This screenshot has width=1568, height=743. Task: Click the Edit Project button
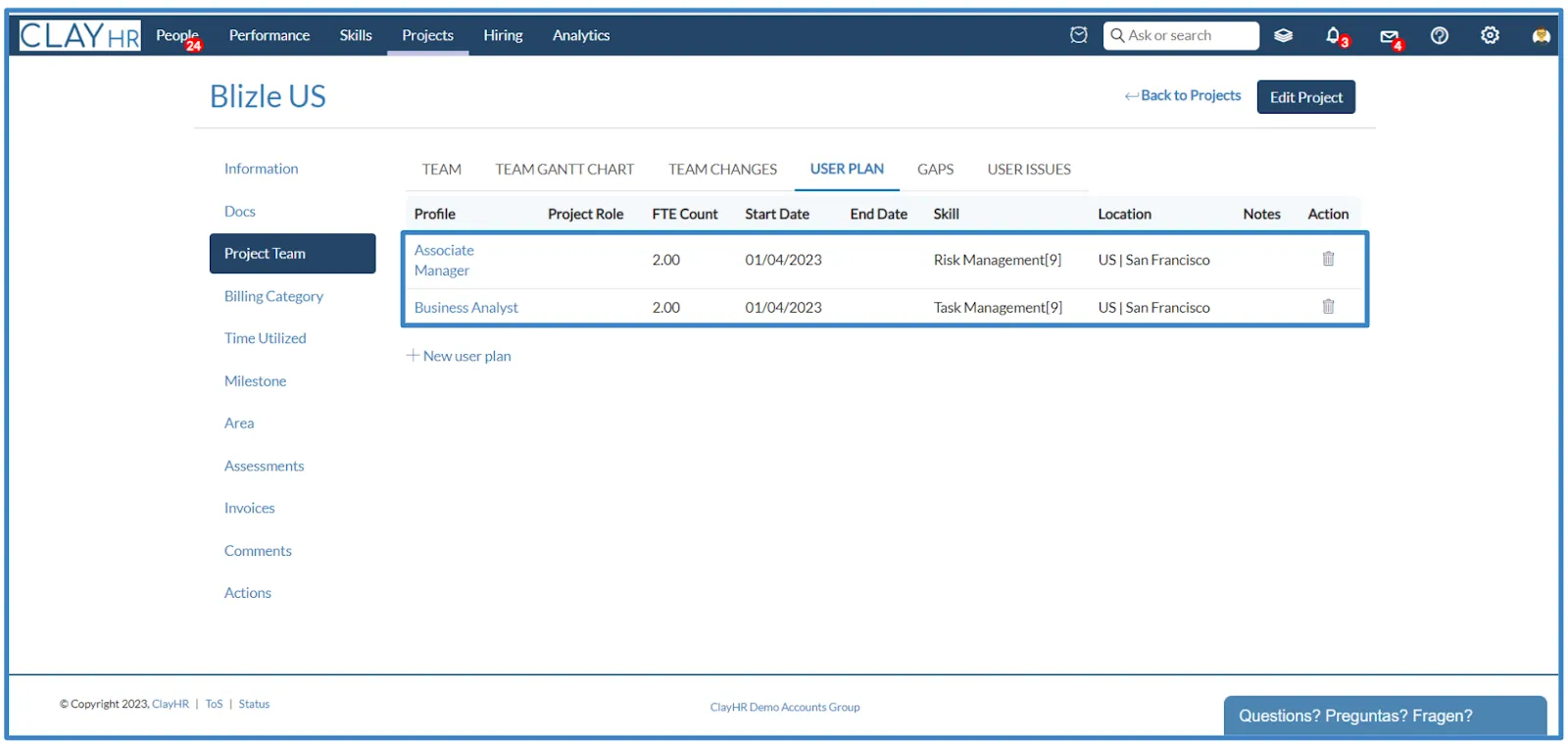tap(1306, 97)
